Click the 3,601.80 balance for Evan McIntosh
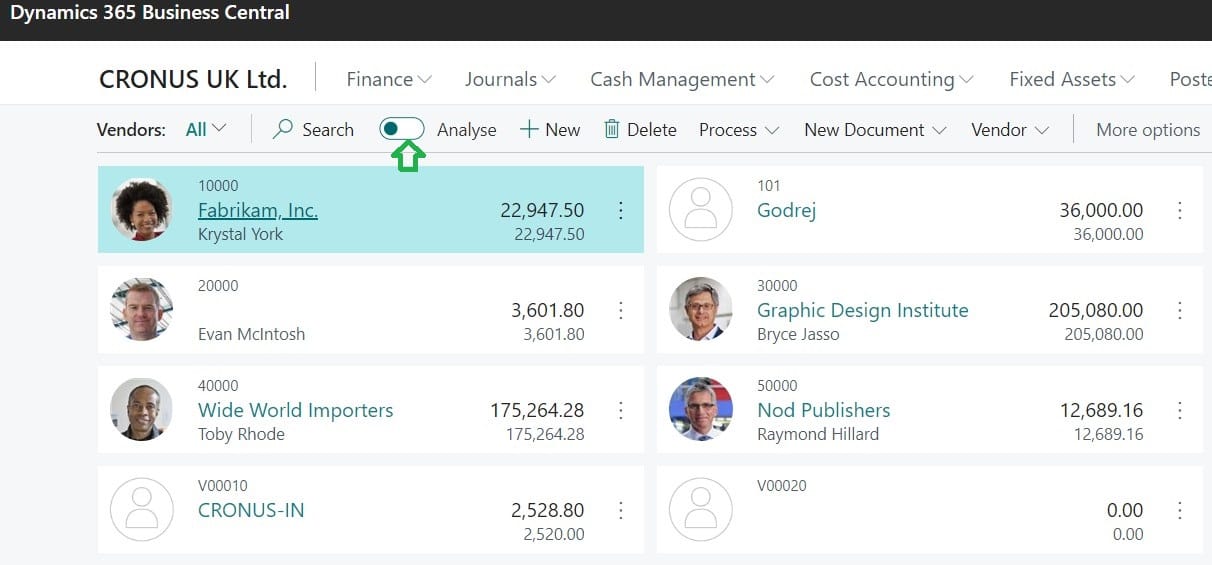1212x565 pixels. pos(548,310)
